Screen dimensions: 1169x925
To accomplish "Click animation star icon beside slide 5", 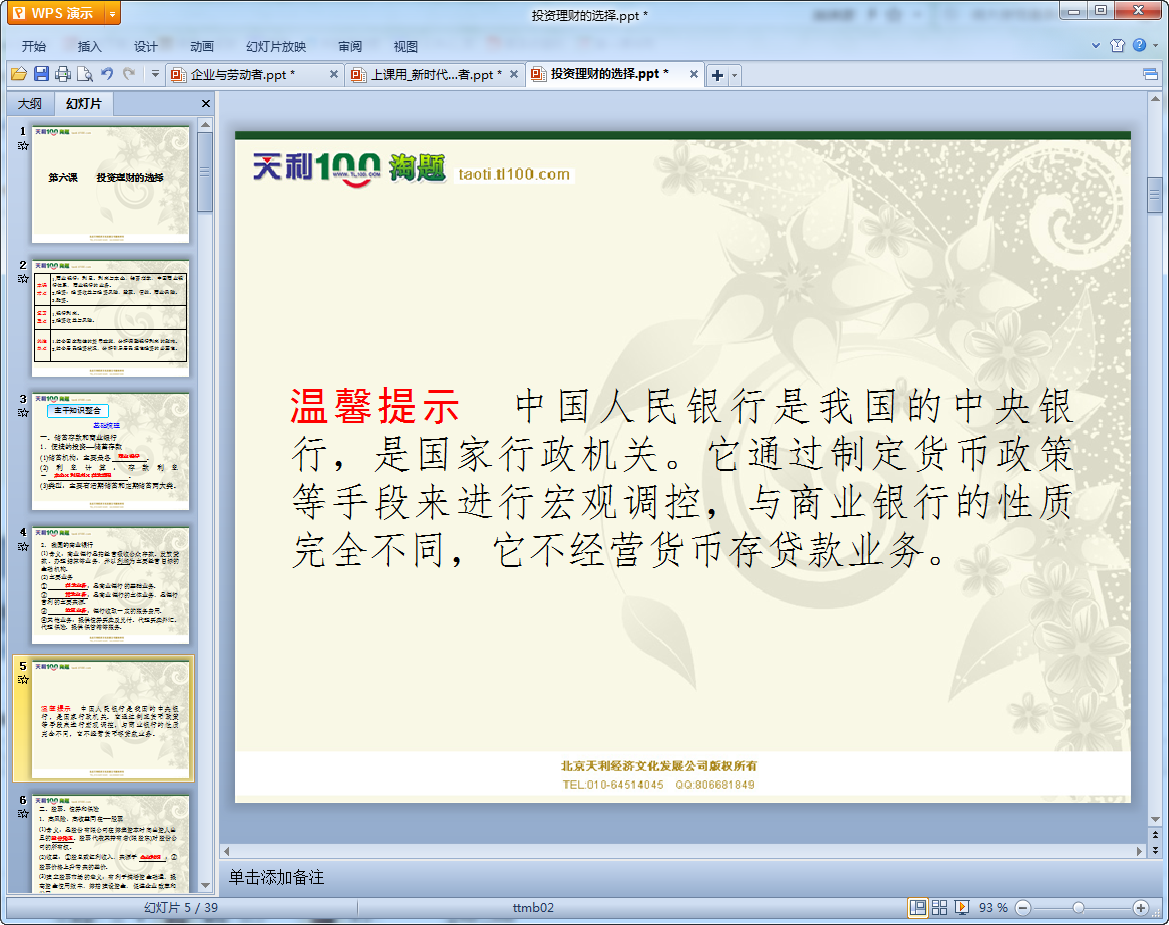I will tap(23, 680).
